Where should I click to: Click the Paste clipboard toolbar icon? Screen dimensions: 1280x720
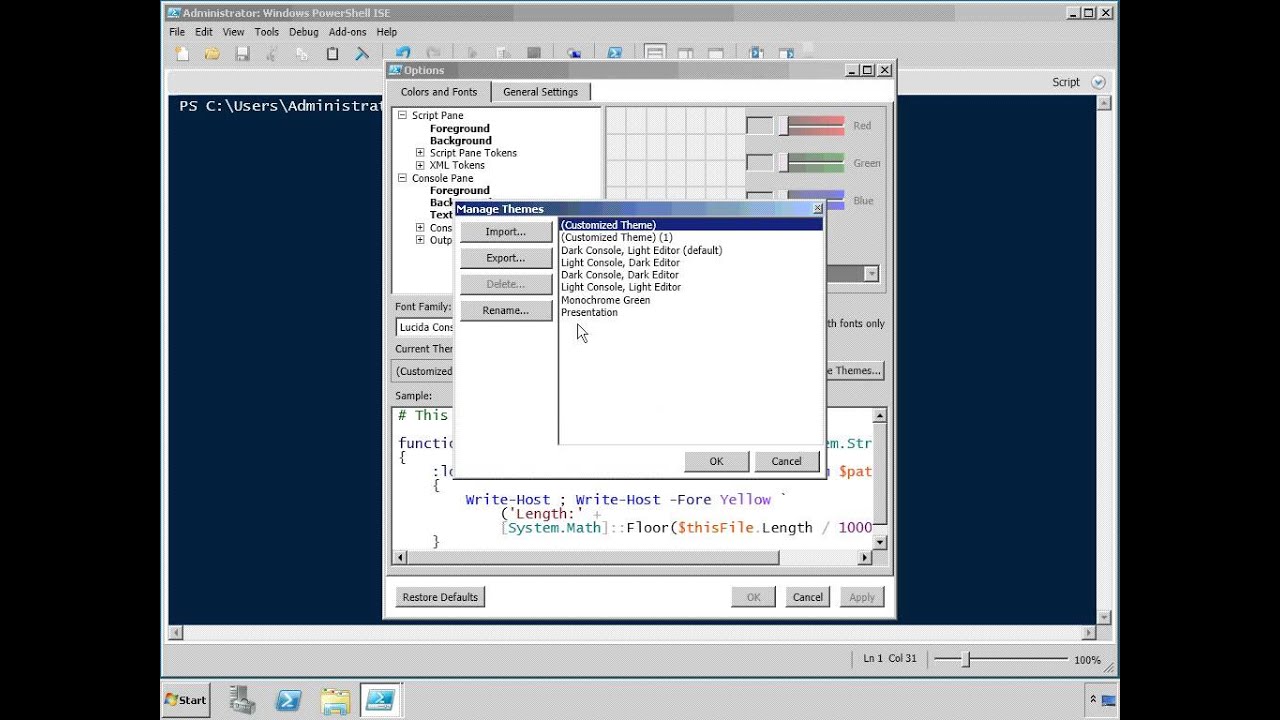pos(332,54)
